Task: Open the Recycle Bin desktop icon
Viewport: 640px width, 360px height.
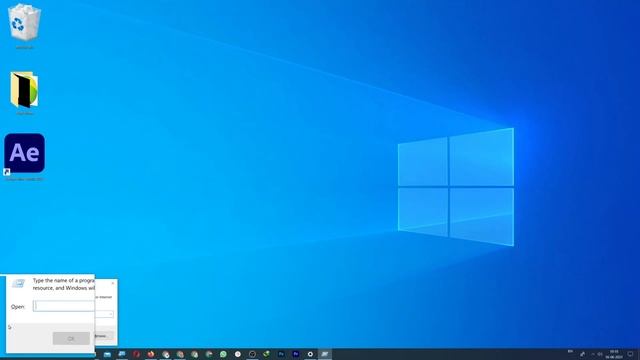Action: click(x=24, y=22)
